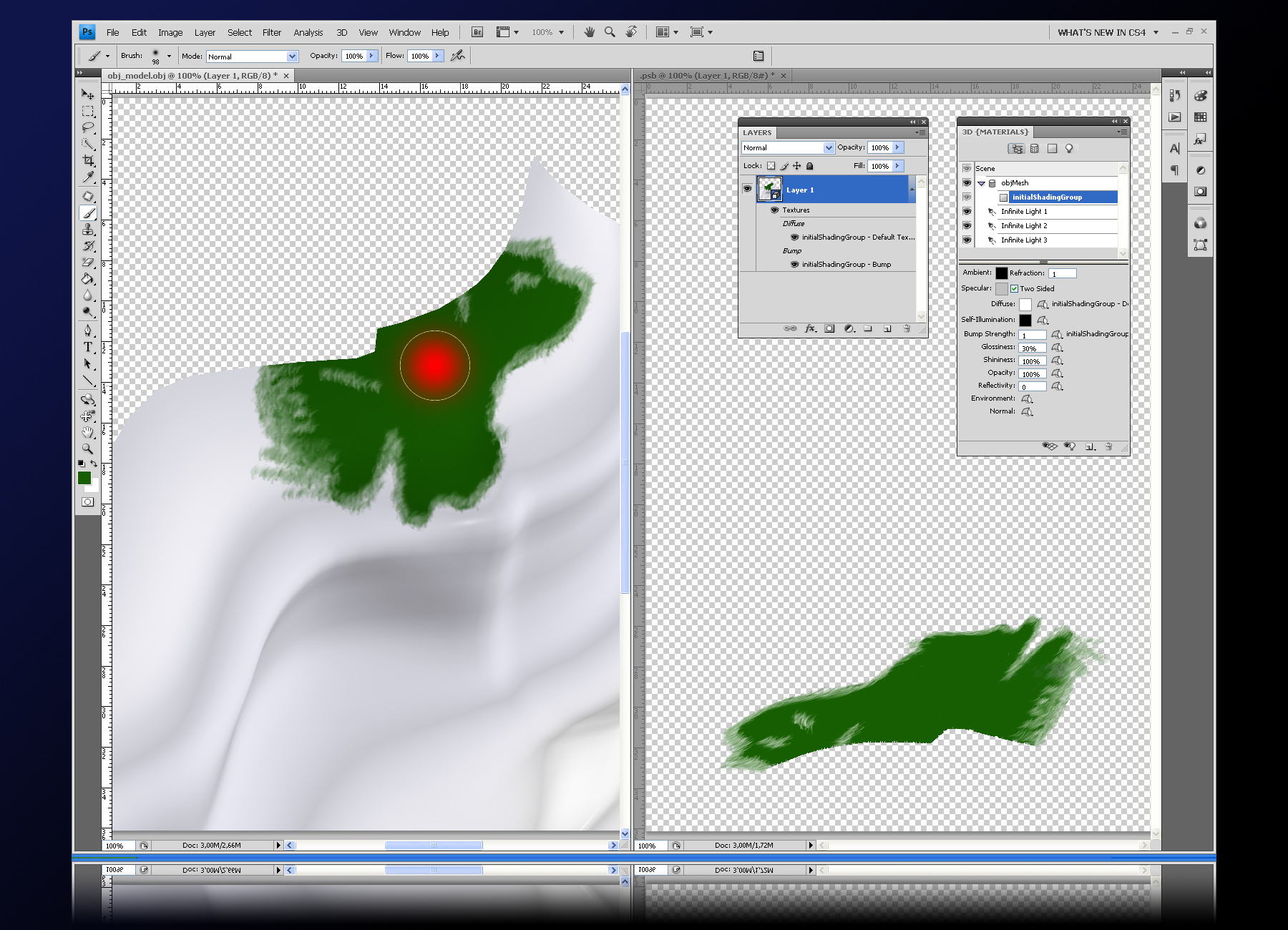This screenshot has width=1288, height=930.
Task: Select the Zoom tool in the toolbox
Action: [x=87, y=449]
